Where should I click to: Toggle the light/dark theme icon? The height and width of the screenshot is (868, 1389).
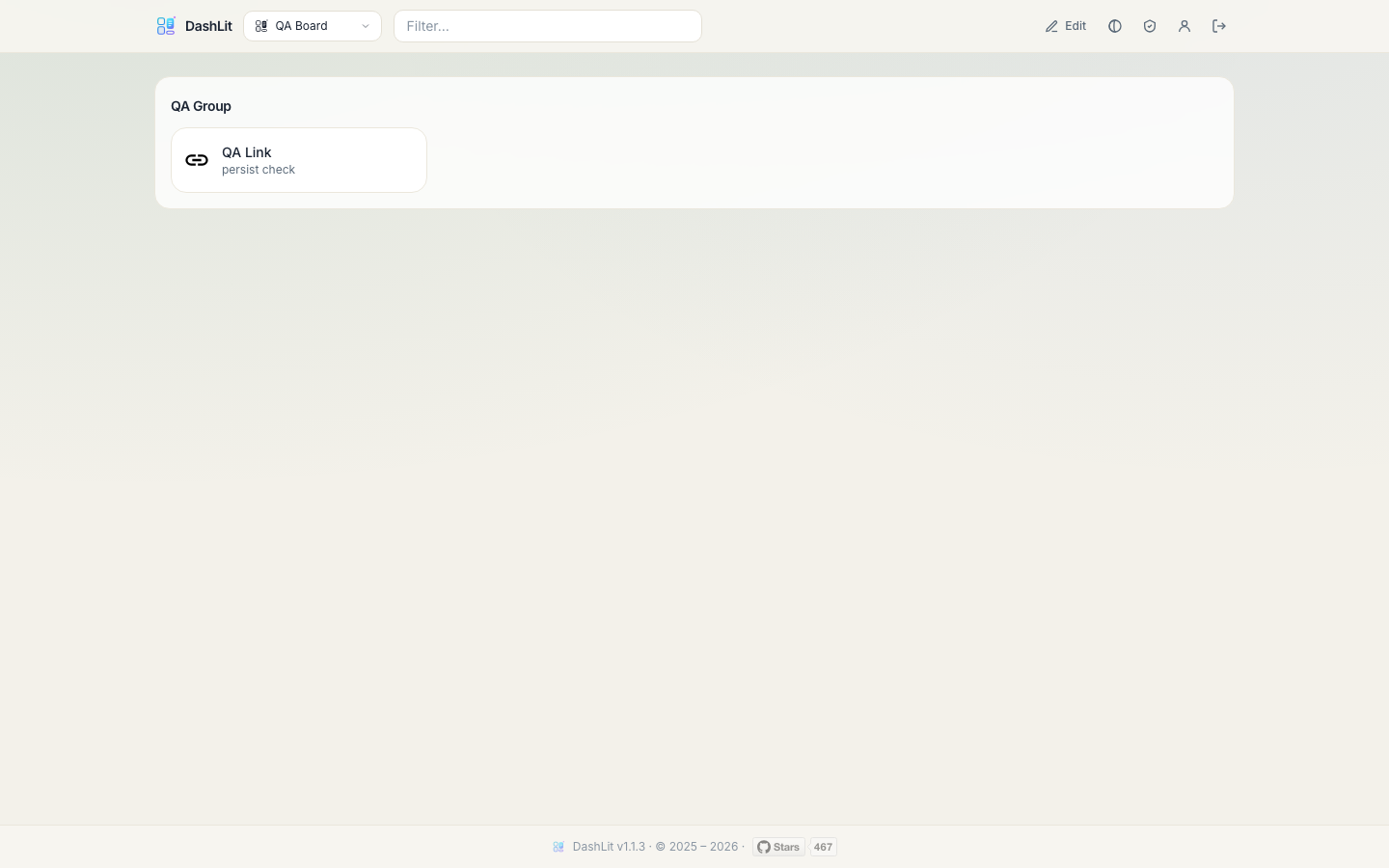tap(1115, 26)
